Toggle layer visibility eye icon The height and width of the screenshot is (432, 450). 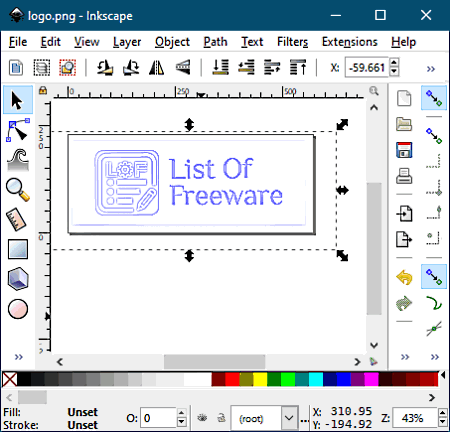pyautogui.click(x=202, y=418)
